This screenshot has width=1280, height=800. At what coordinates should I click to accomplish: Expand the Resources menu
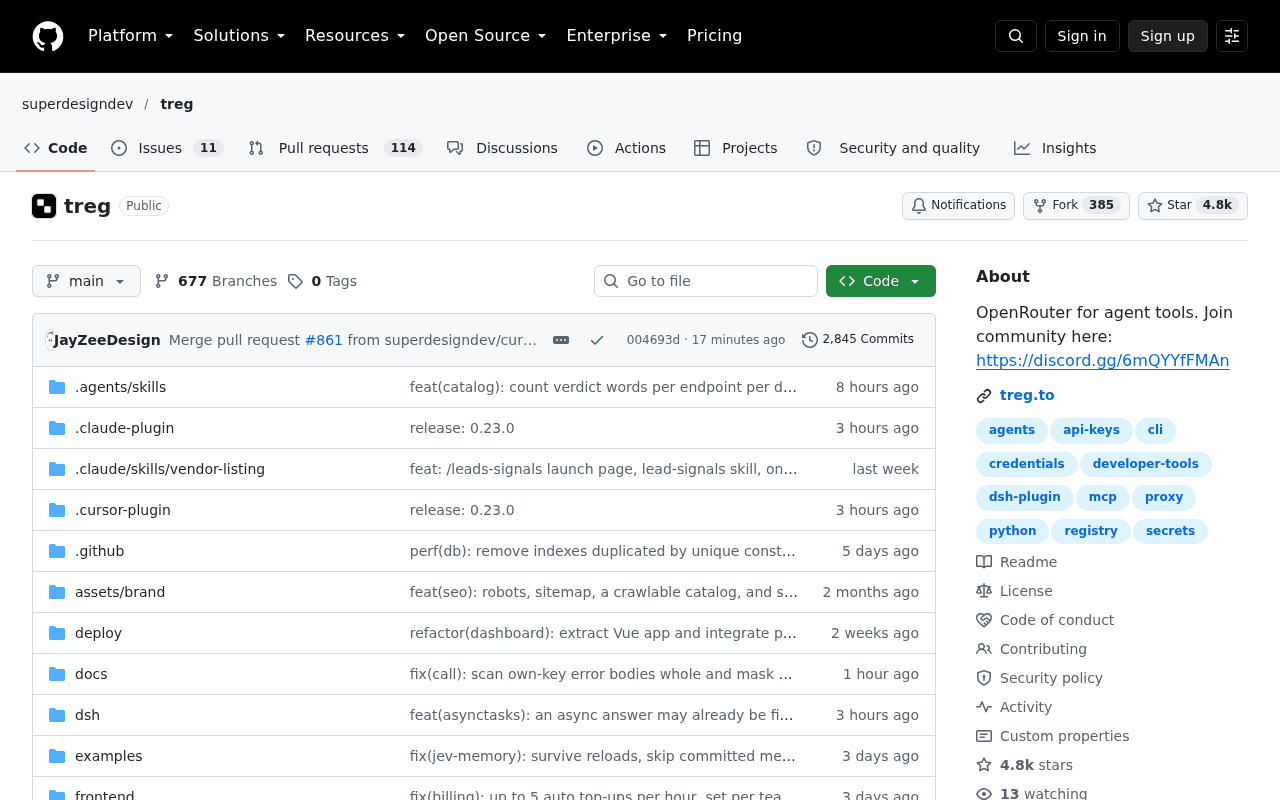pyautogui.click(x=355, y=36)
